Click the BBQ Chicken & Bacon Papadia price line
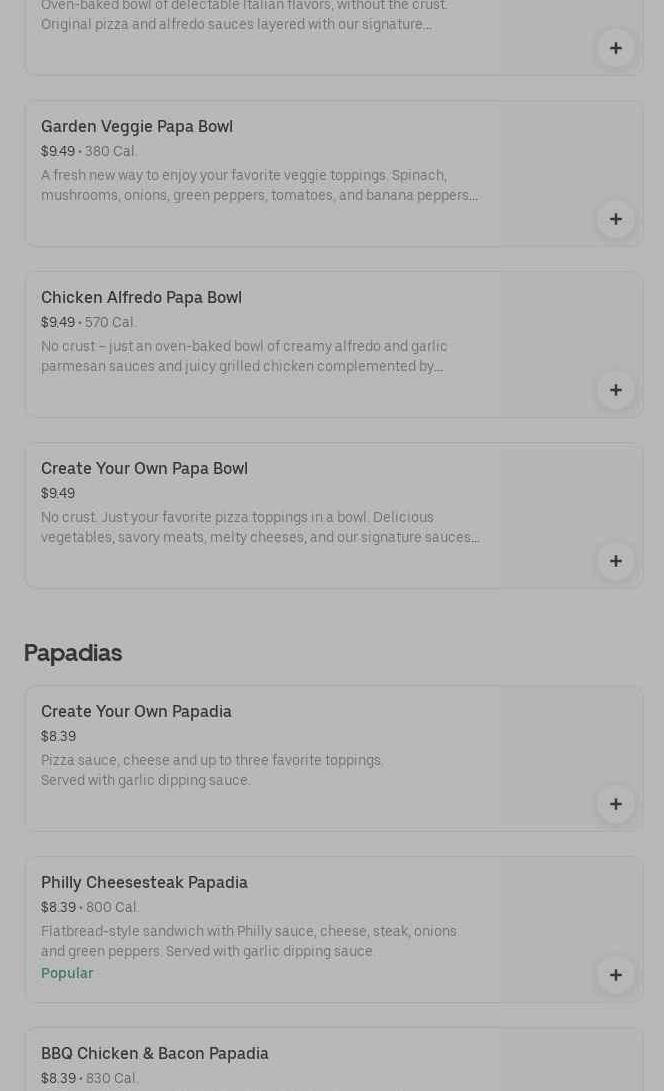Image resolution: width=664 pixels, height=1091 pixels. point(90,1078)
